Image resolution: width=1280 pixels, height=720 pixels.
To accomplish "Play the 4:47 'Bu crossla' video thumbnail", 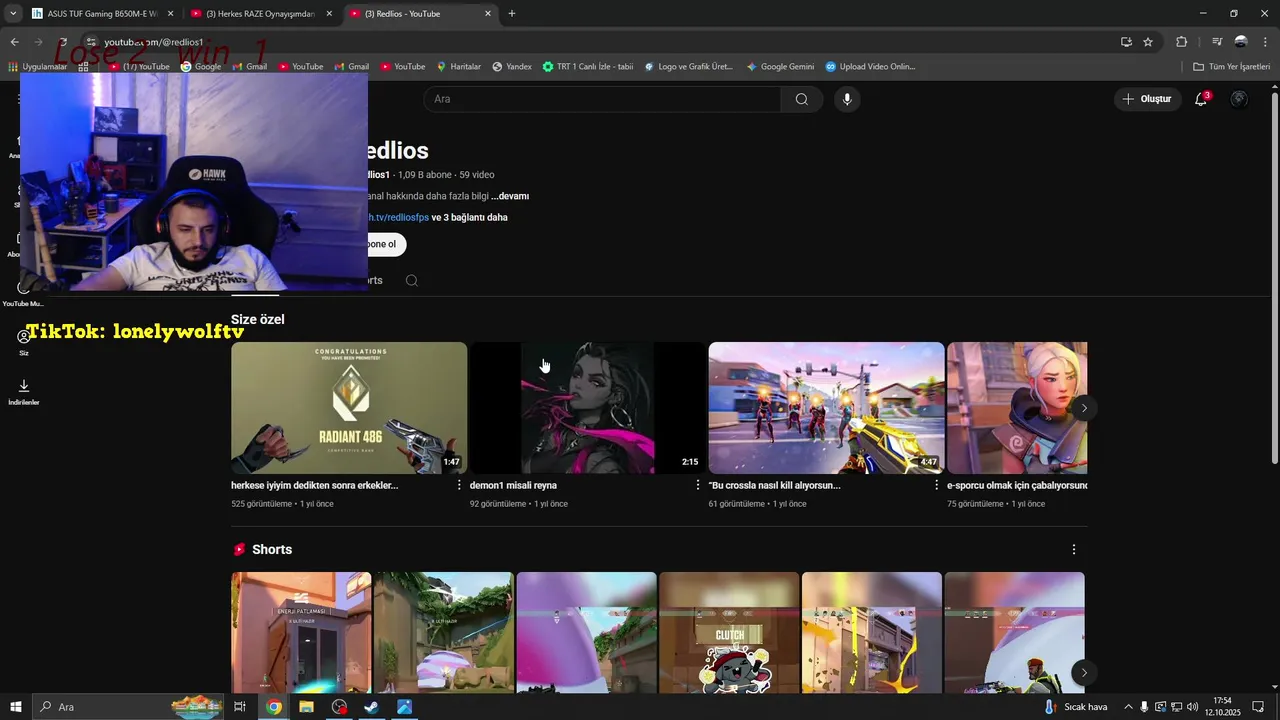I will pyautogui.click(x=827, y=408).
